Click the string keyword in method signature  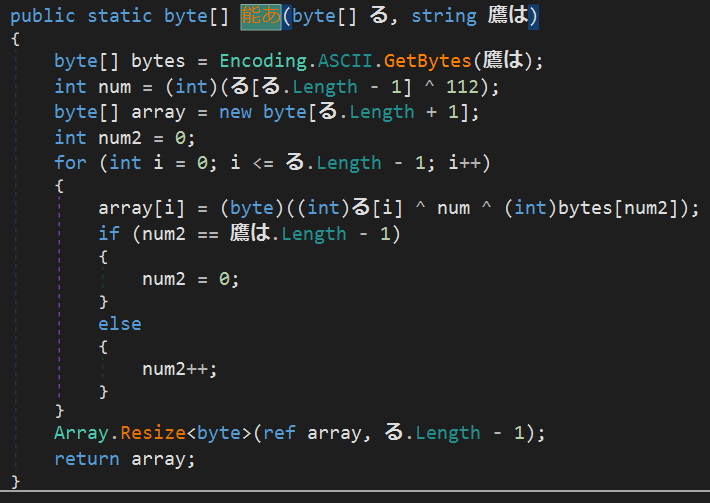444,16
